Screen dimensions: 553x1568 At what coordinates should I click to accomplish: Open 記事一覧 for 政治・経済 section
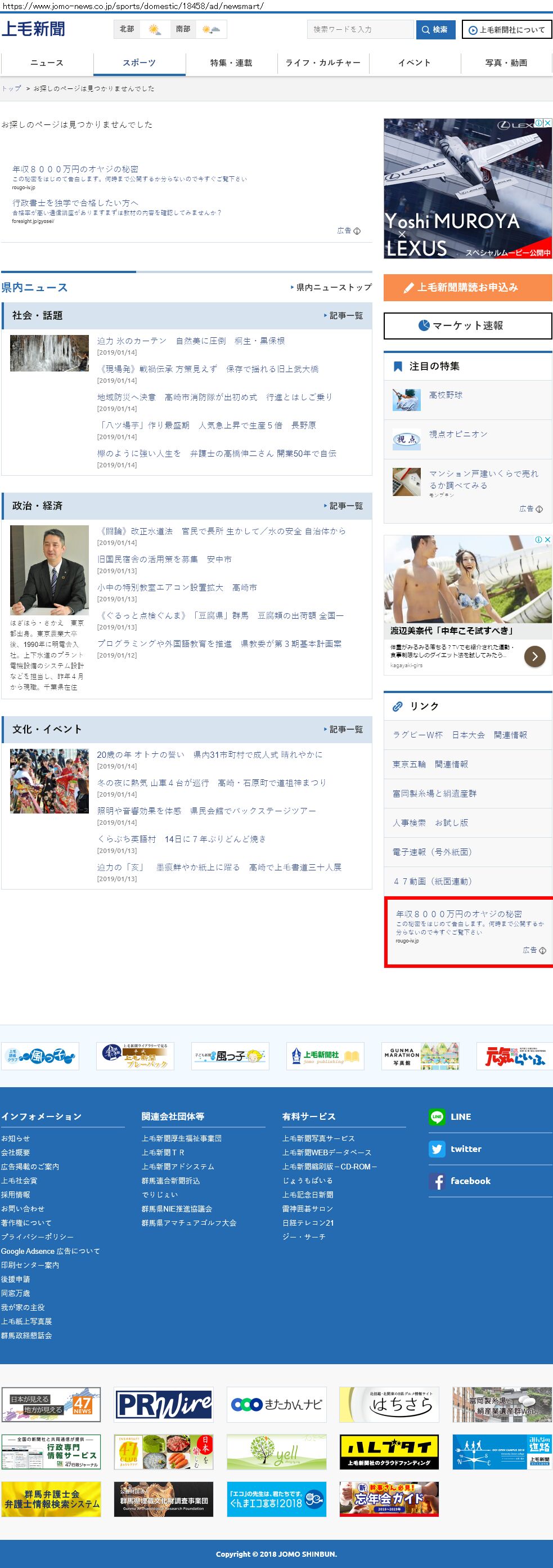[345, 506]
